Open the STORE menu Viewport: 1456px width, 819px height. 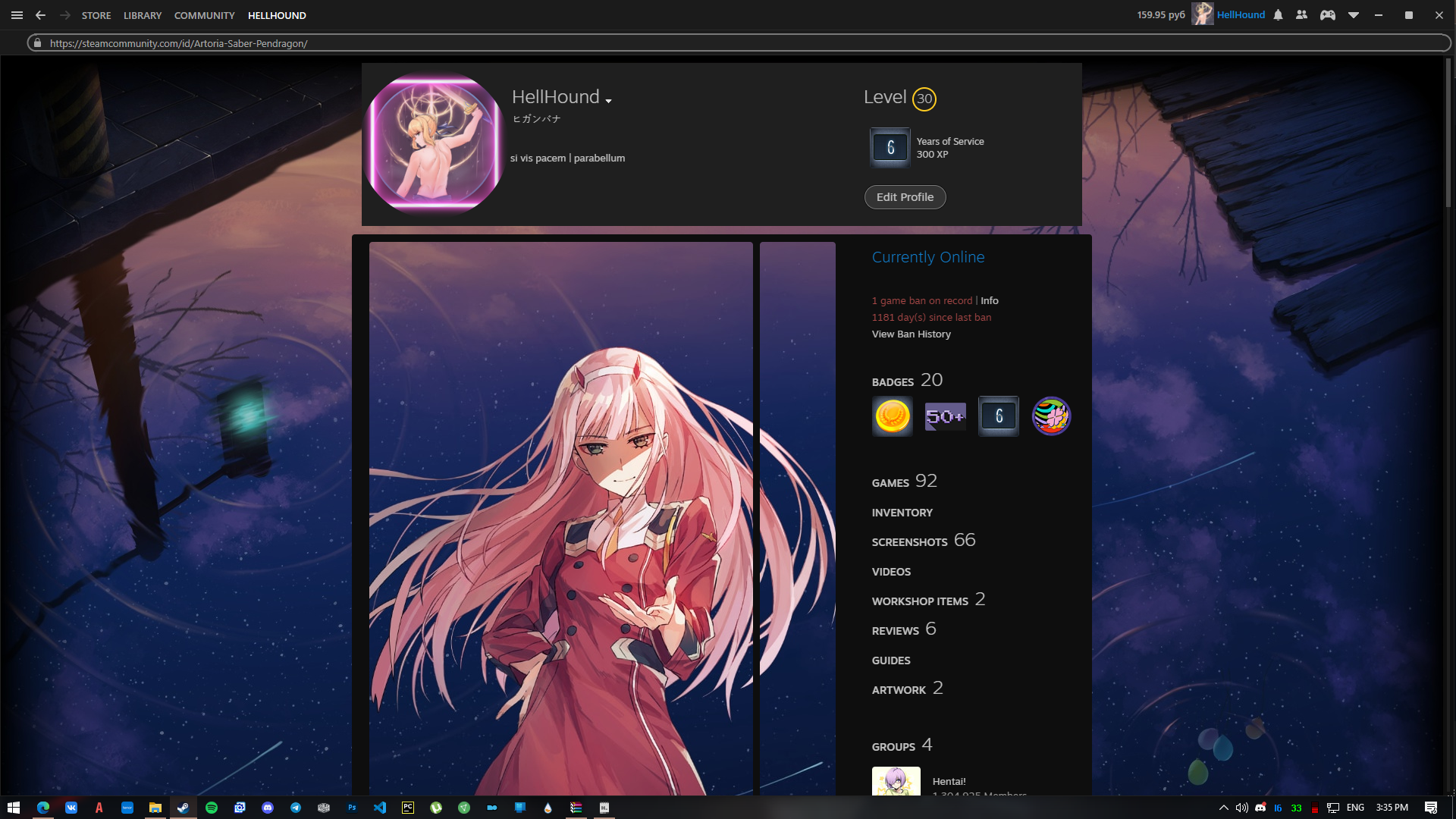[96, 15]
